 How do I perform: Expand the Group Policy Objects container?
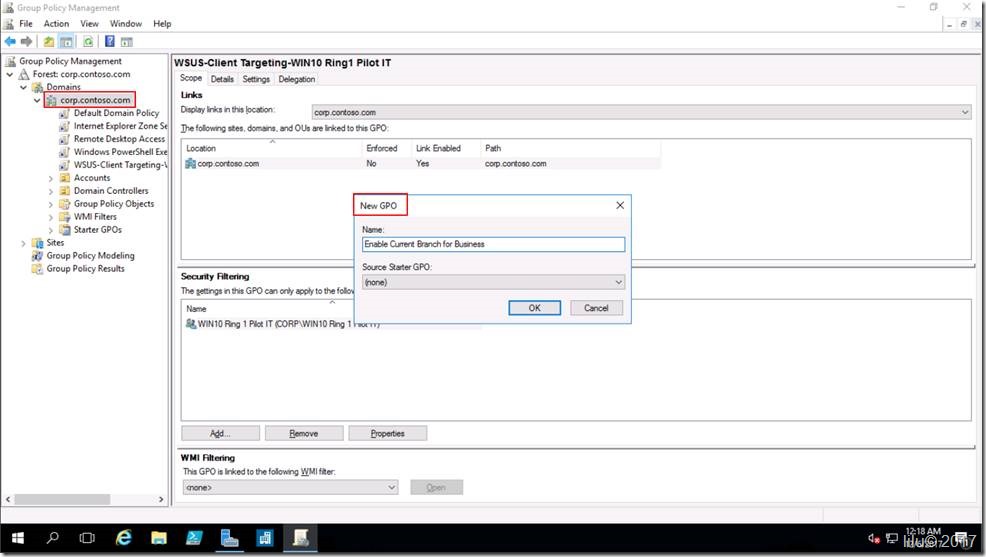coord(51,204)
